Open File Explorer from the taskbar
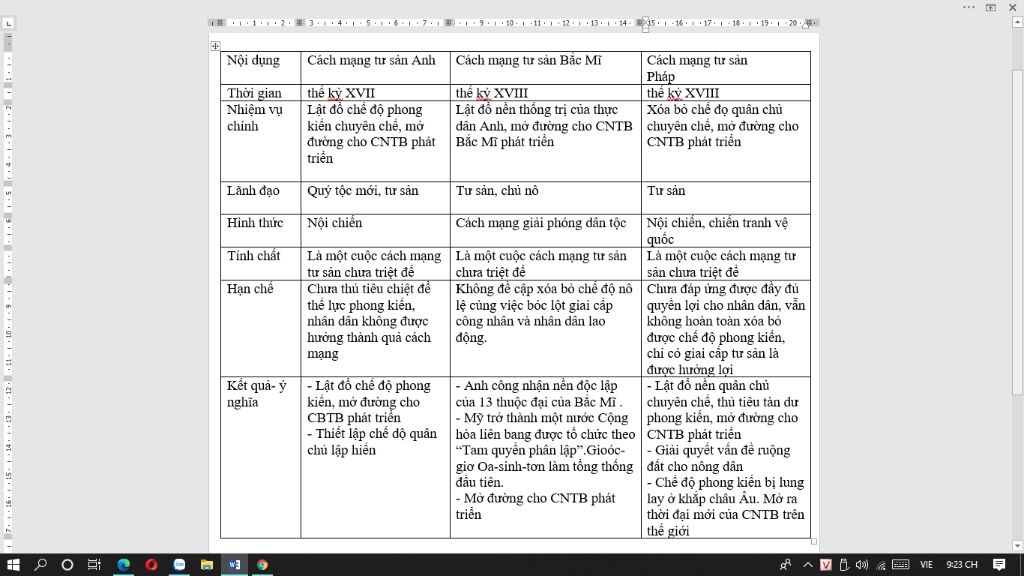This screenshot has height=576, width=1024. click(206, 565)
